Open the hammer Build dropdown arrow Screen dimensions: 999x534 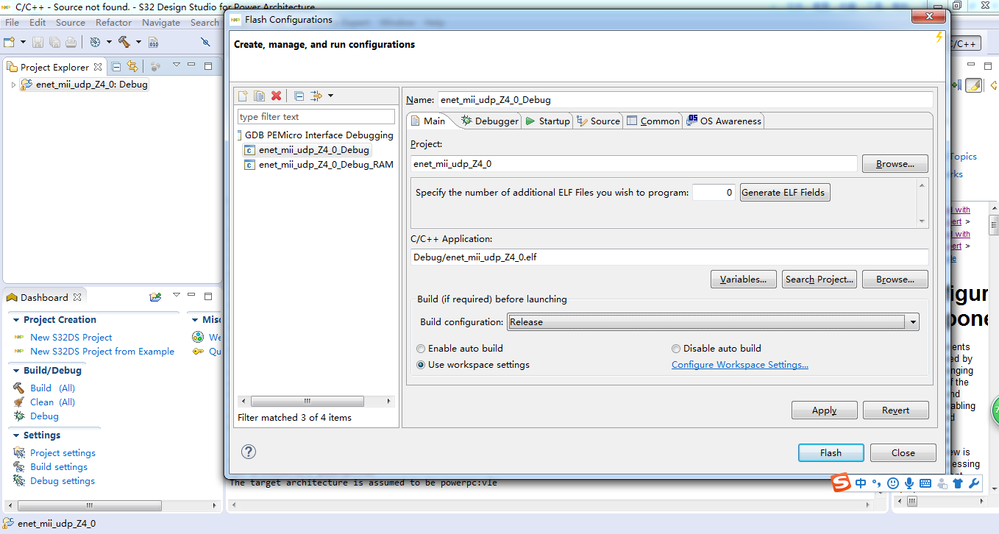click(138, 42)
